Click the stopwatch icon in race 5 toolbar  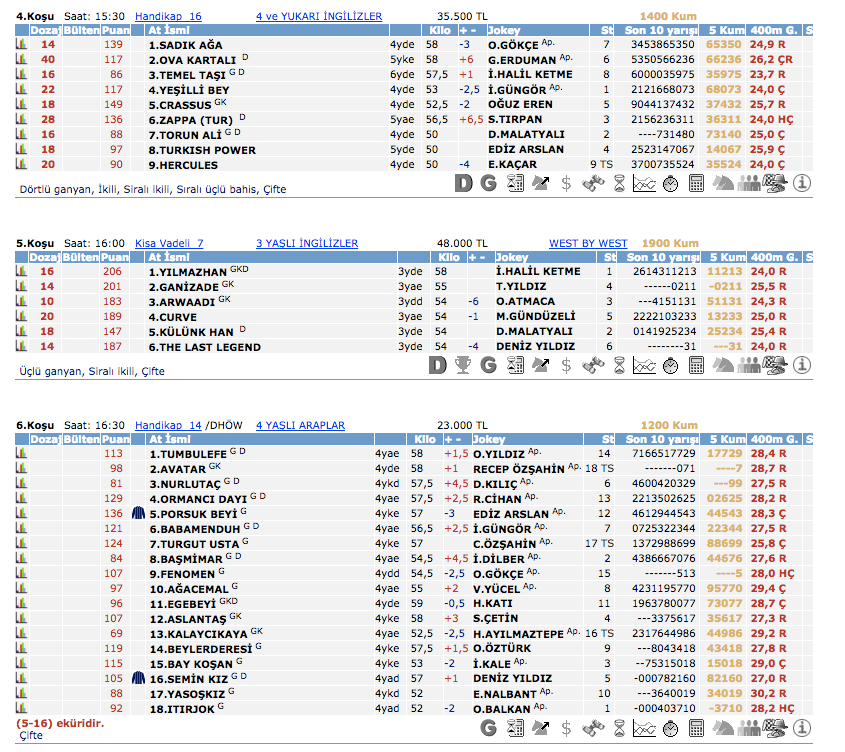click(671, 364)
